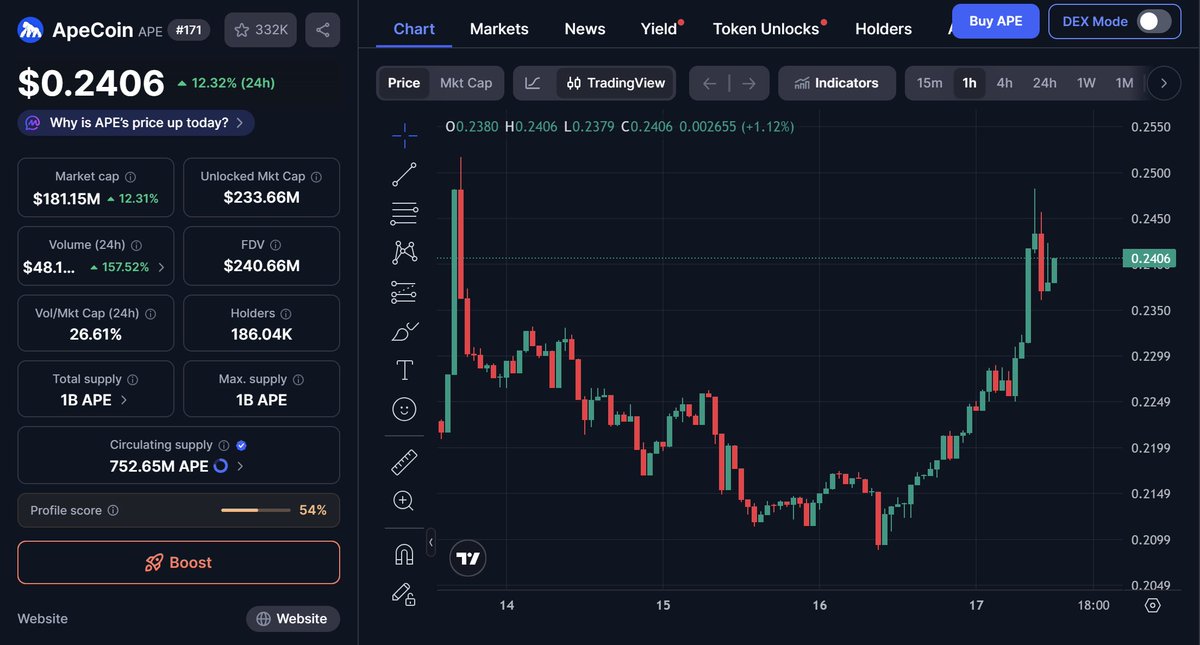Toggle lock all drawing tools
The height and width of the screenshot is (645, 1200).
(404, 594)
